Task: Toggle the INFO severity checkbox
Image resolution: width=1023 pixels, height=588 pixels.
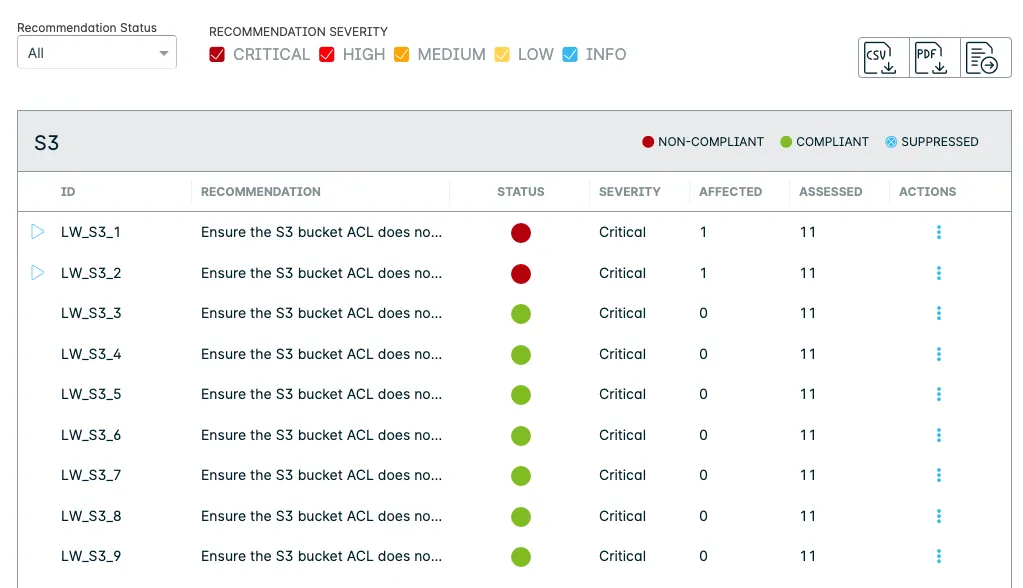Action: [x=570, y=54]
